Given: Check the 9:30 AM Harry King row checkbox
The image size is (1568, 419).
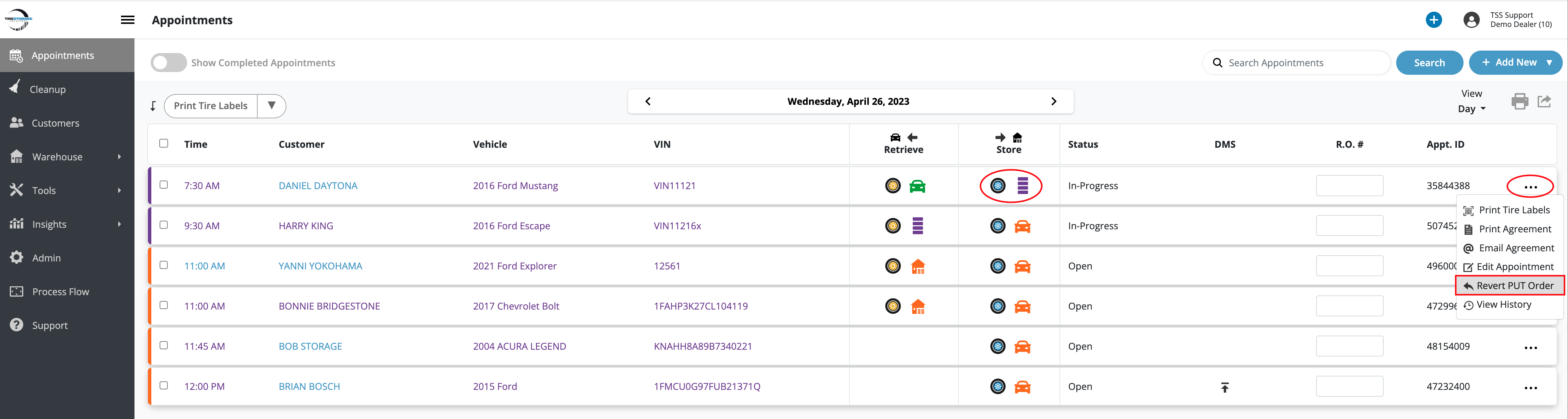Looking at the screenshot, I should (x=164, y=225).
